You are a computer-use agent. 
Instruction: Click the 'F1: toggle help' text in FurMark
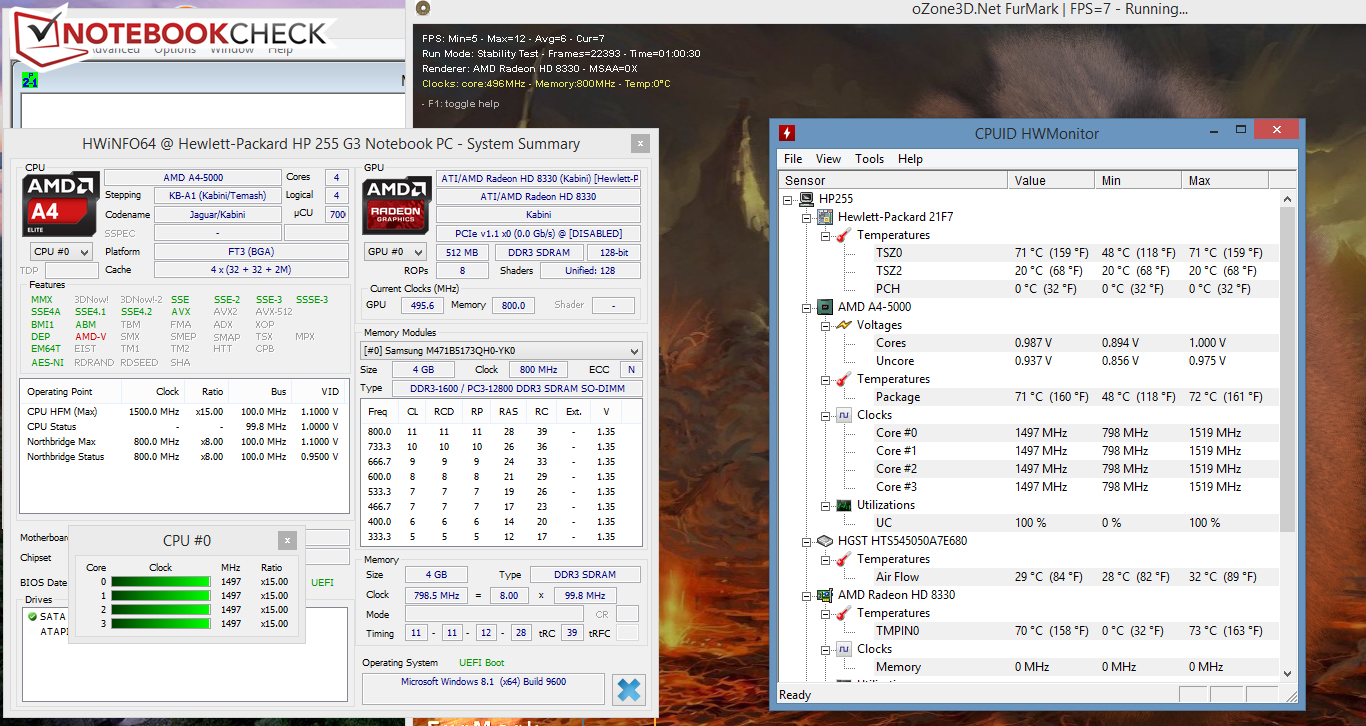pos(461,104)
